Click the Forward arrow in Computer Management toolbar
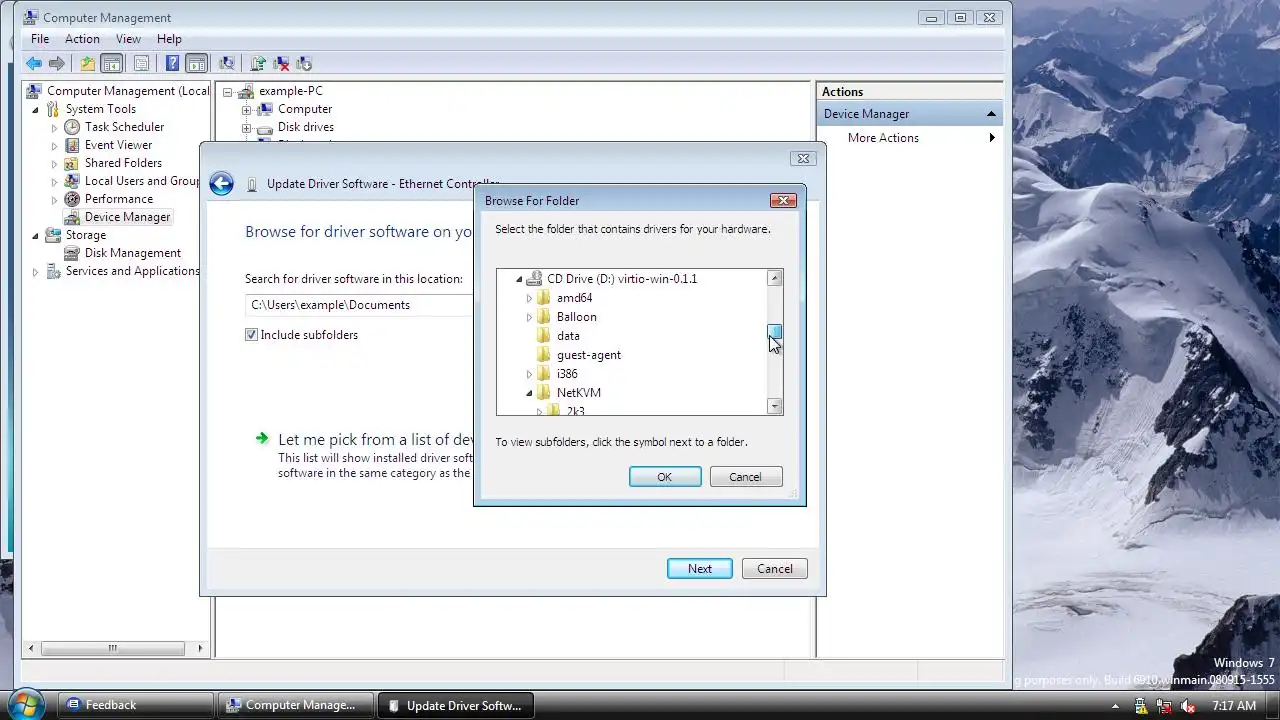1280x720 pixels. (57, 63)
